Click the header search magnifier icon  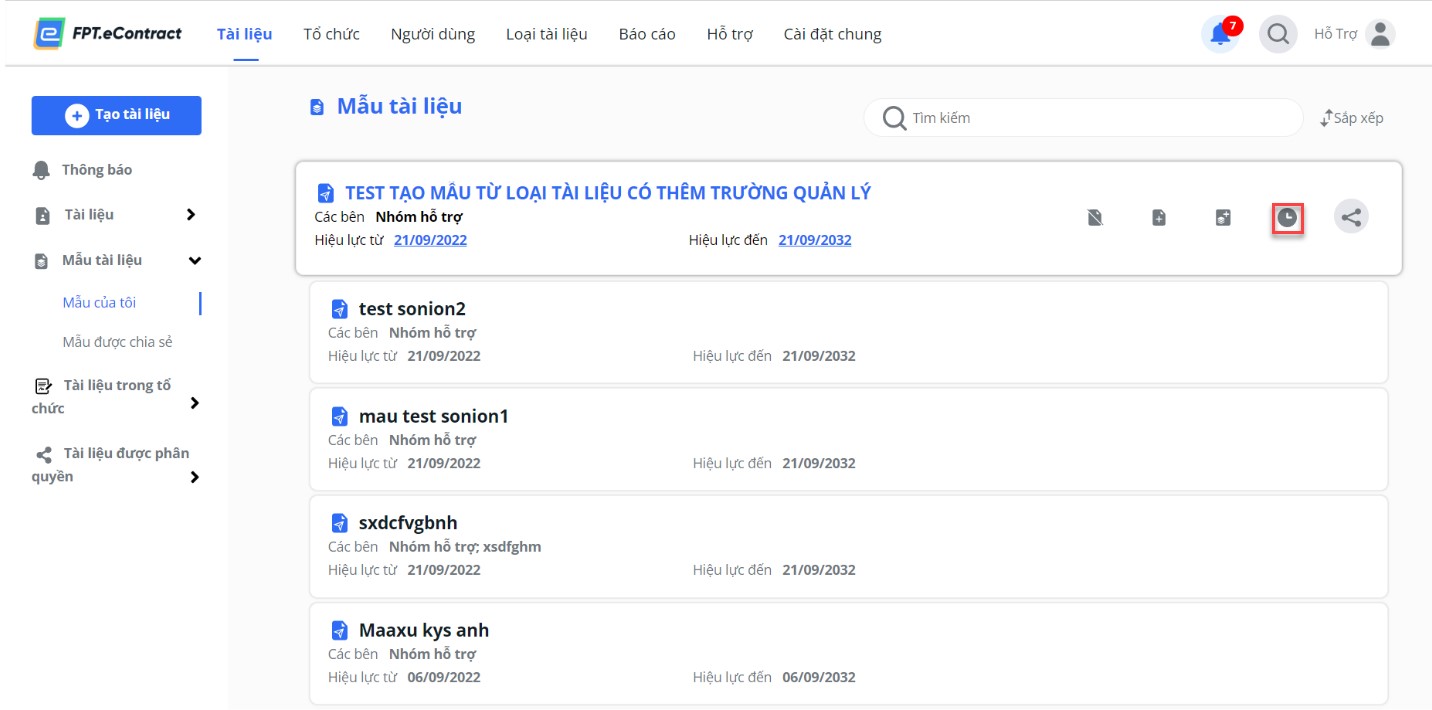(x=1278, y=34)
